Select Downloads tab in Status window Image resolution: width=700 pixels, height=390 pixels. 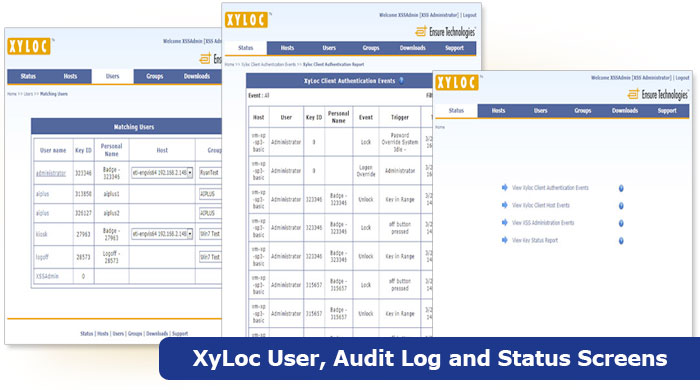pos(625,111)
